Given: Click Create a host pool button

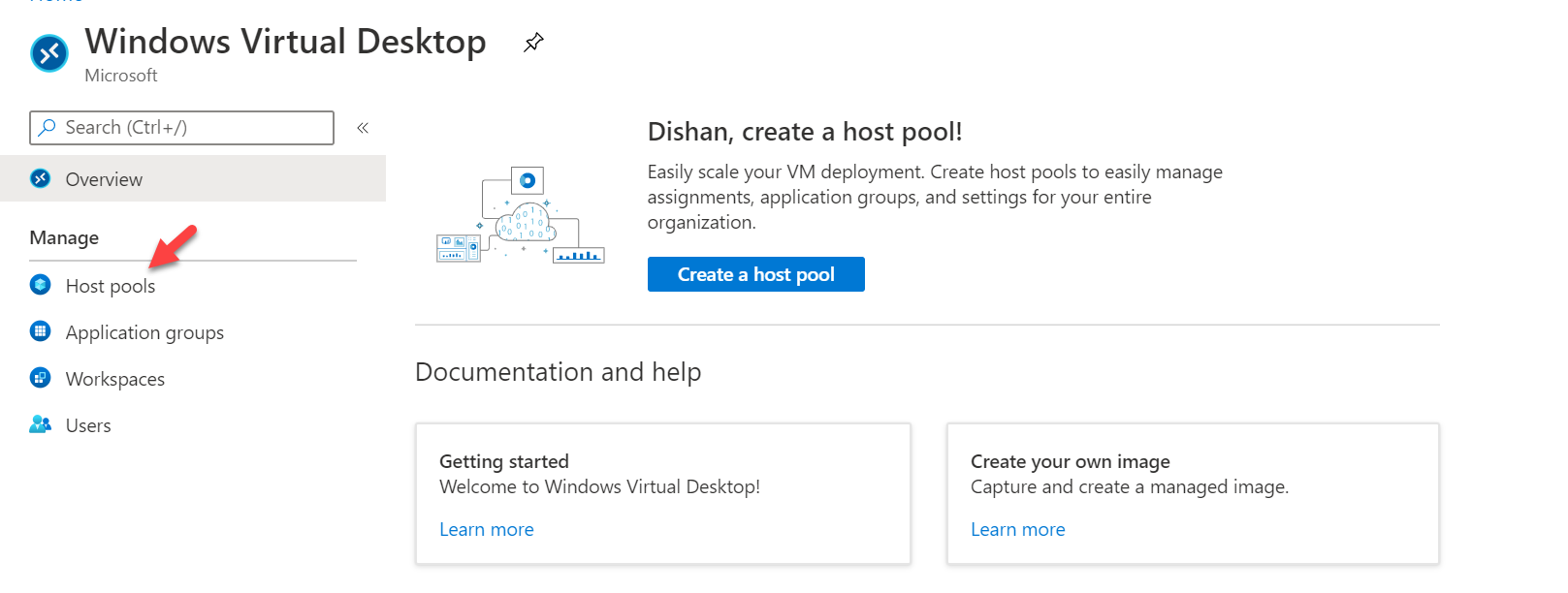Looking at the screenshot, I should [756, 274].
